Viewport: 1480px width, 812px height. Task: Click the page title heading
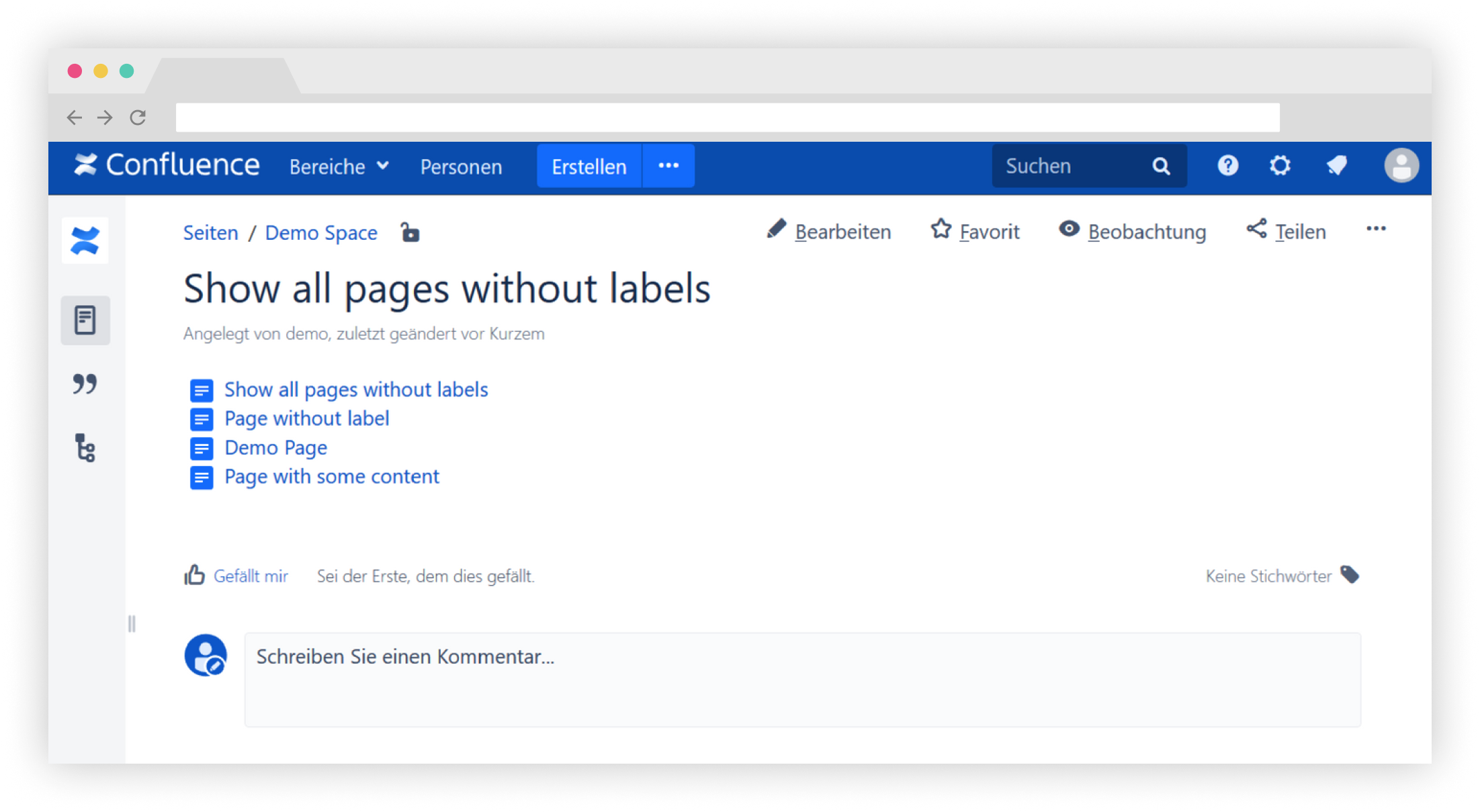click(447, 289)
